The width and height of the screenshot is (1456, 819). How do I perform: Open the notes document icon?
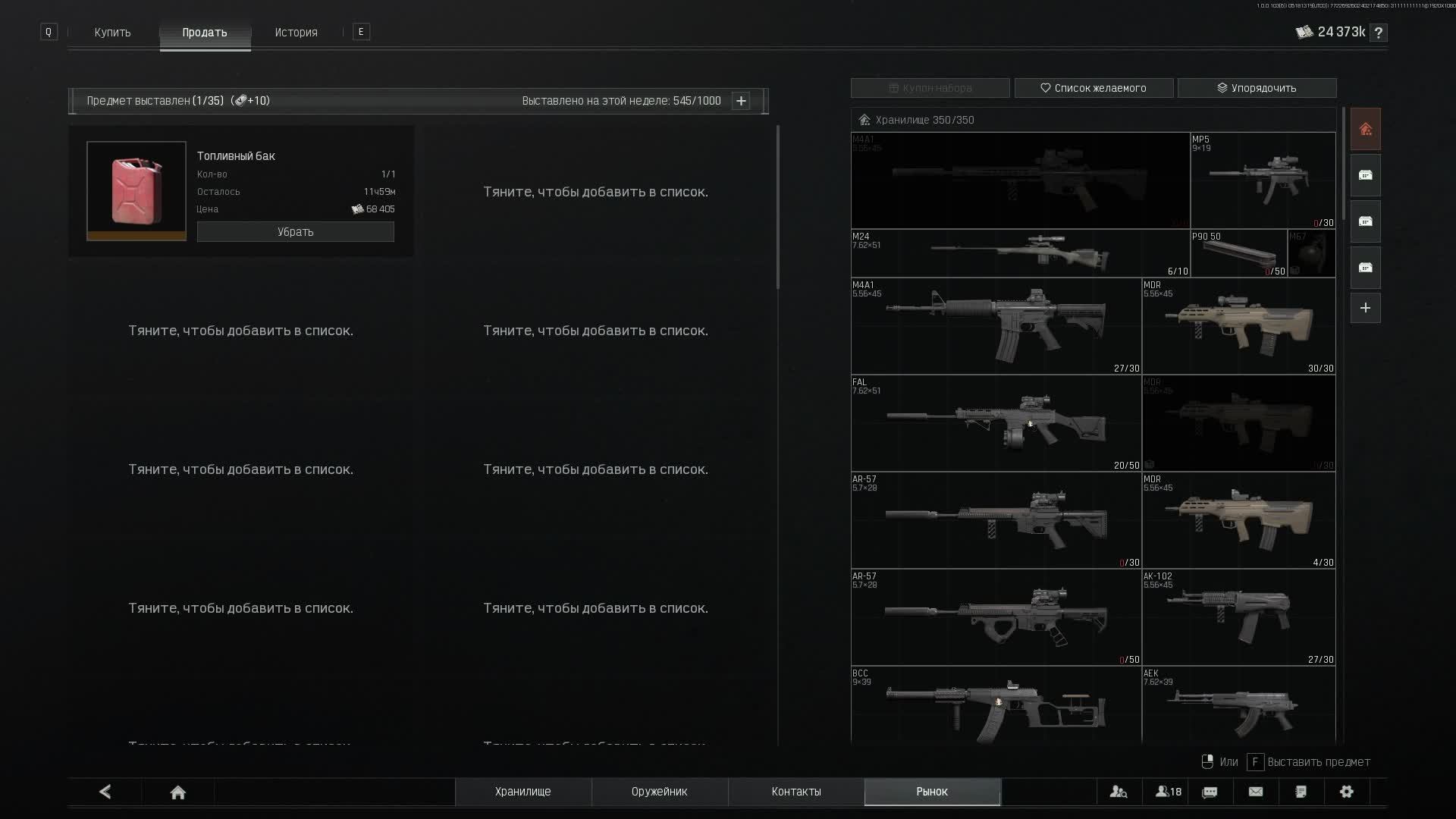[1301, 792]
